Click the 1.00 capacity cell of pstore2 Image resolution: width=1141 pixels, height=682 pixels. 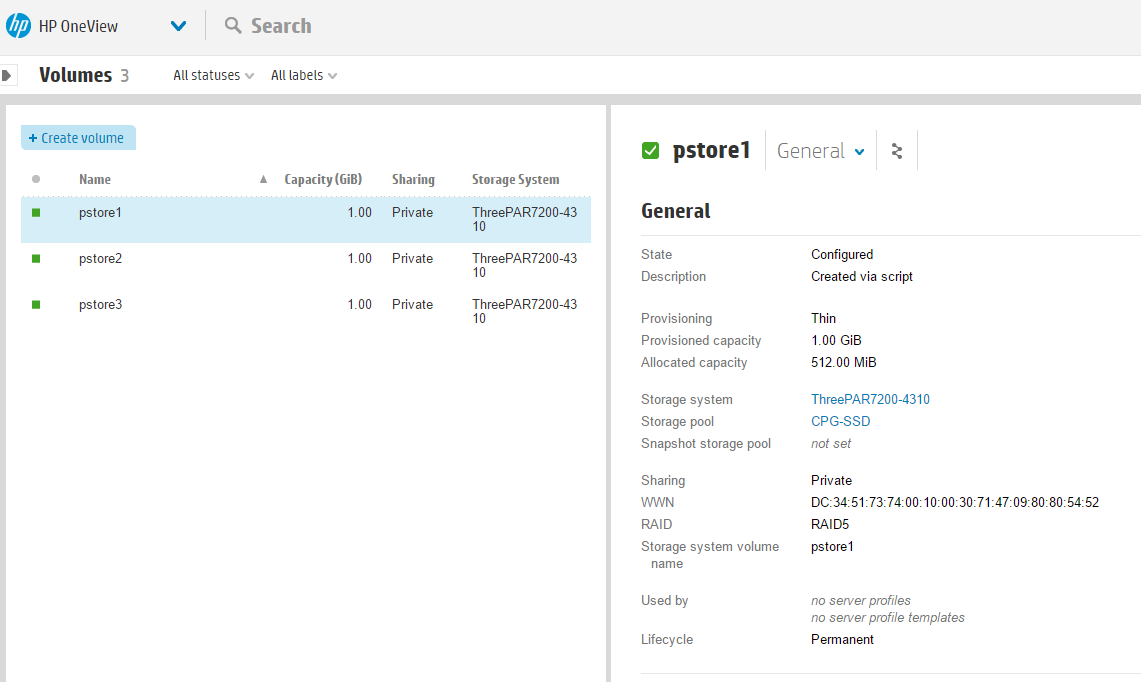coord(359,258)
